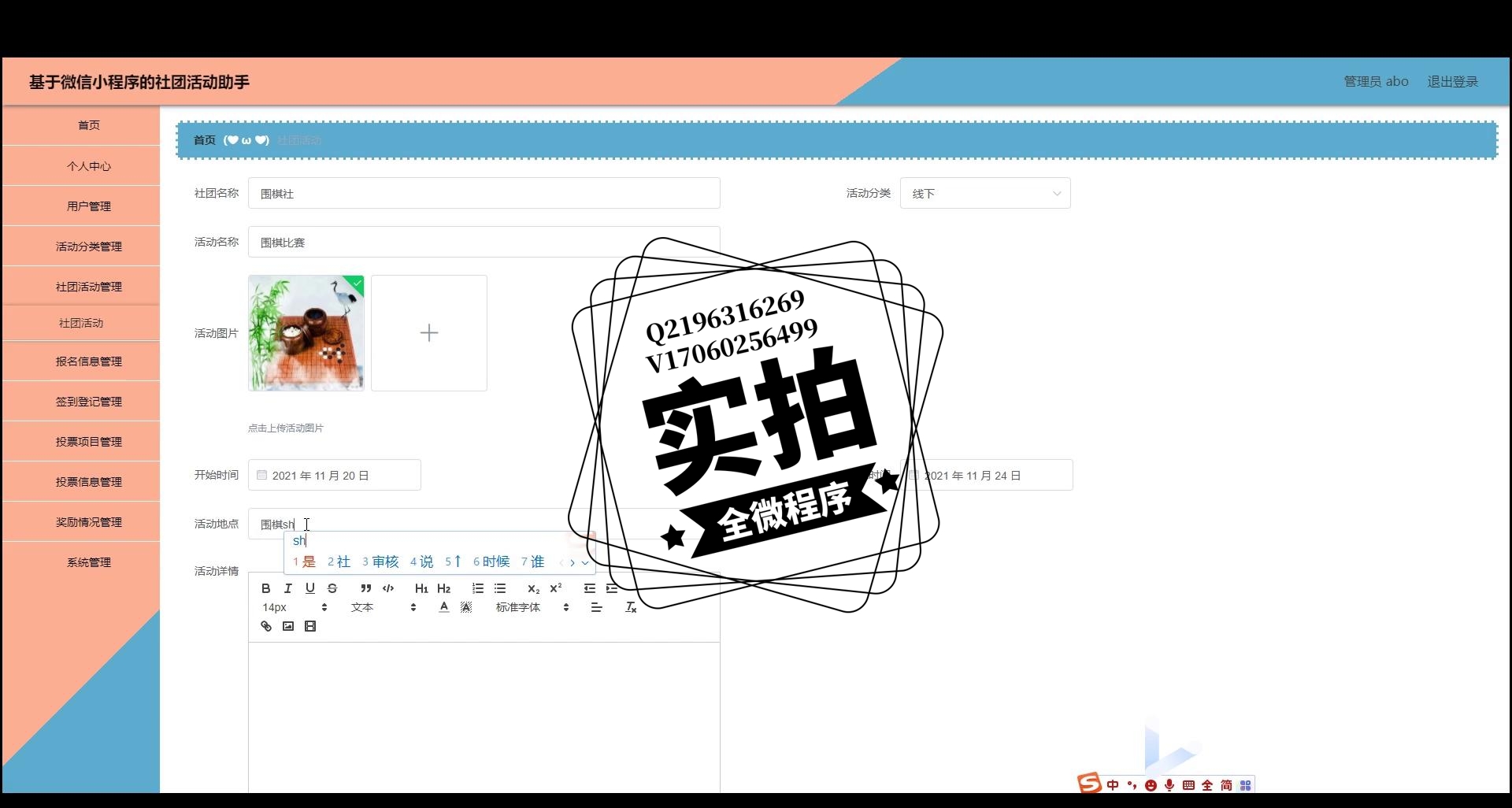Apply subscript formatting
The width and height of the screenshot is (1512, 808).
(534, 588)
